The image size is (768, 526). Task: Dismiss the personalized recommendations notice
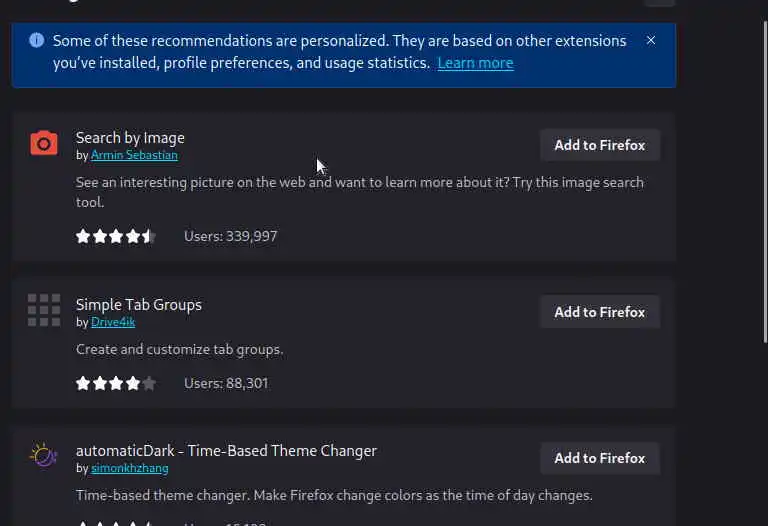(650, 41)
